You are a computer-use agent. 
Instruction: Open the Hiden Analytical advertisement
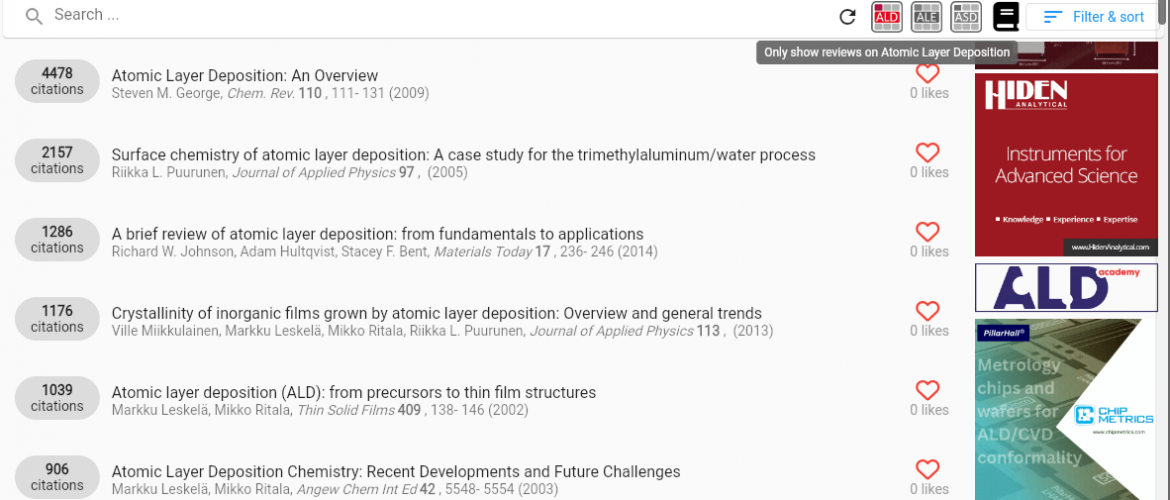click(1066, 164)
